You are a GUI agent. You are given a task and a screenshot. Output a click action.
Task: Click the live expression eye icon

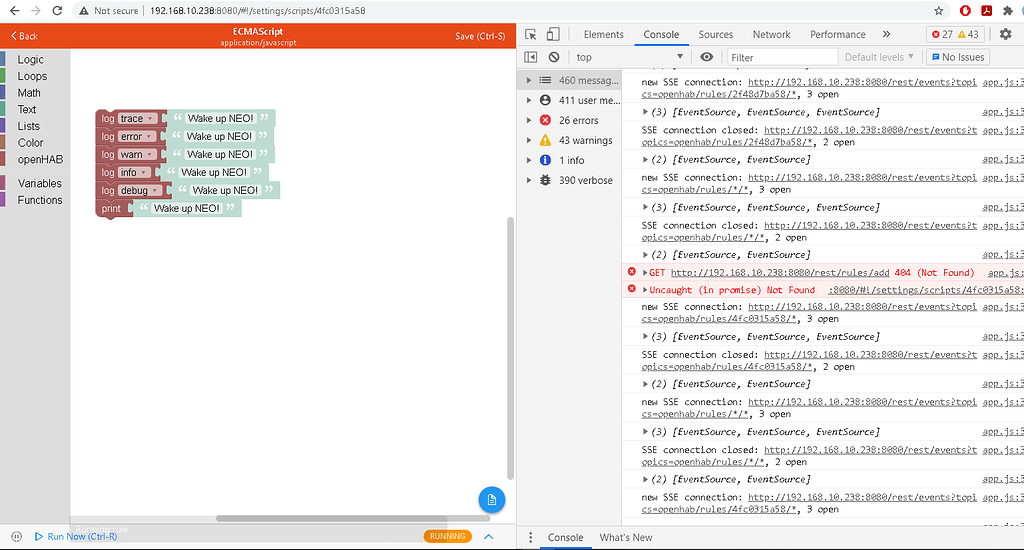pyautogui.click(x=707, y=57)
